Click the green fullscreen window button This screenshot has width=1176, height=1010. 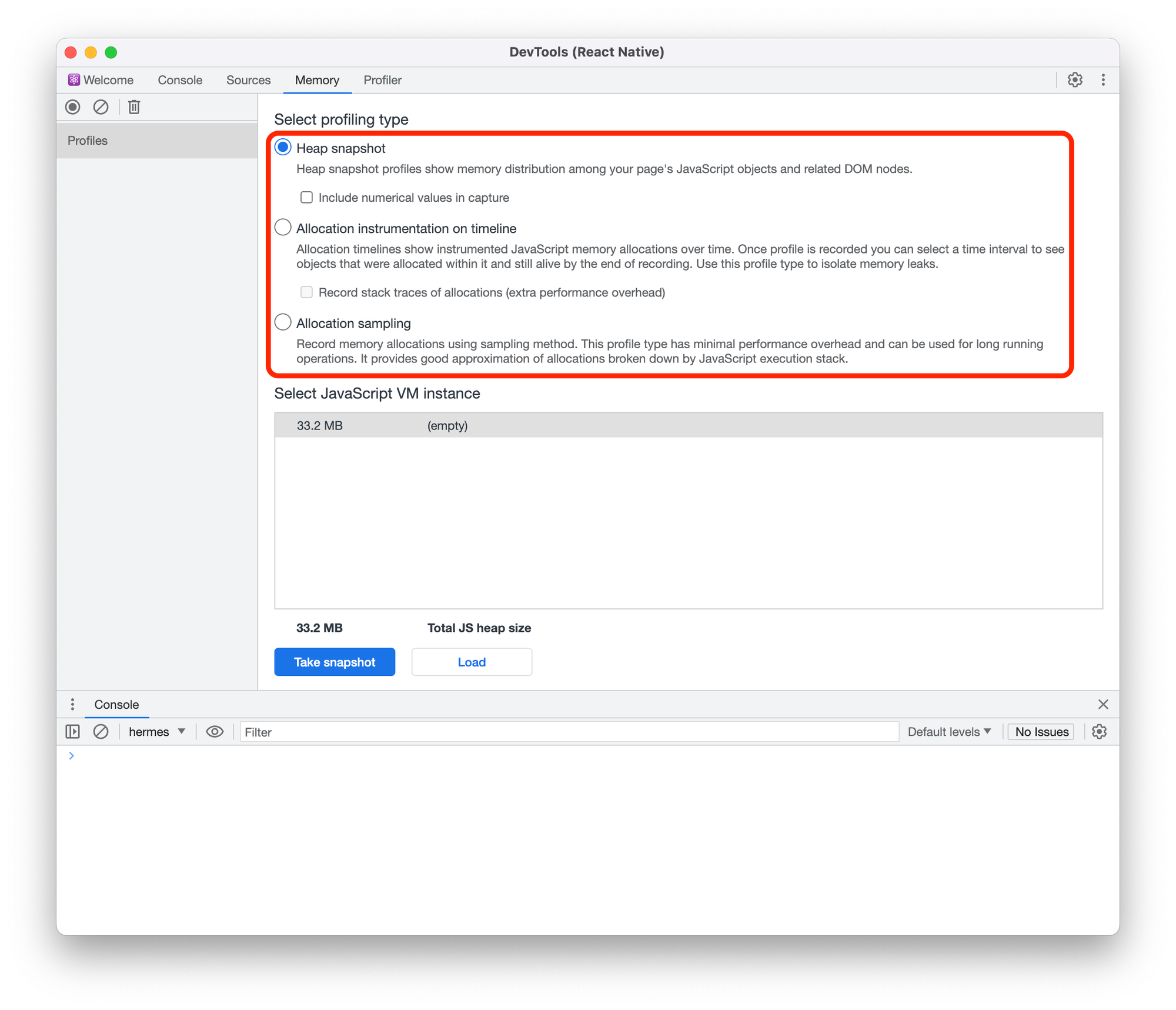[111, 52]
